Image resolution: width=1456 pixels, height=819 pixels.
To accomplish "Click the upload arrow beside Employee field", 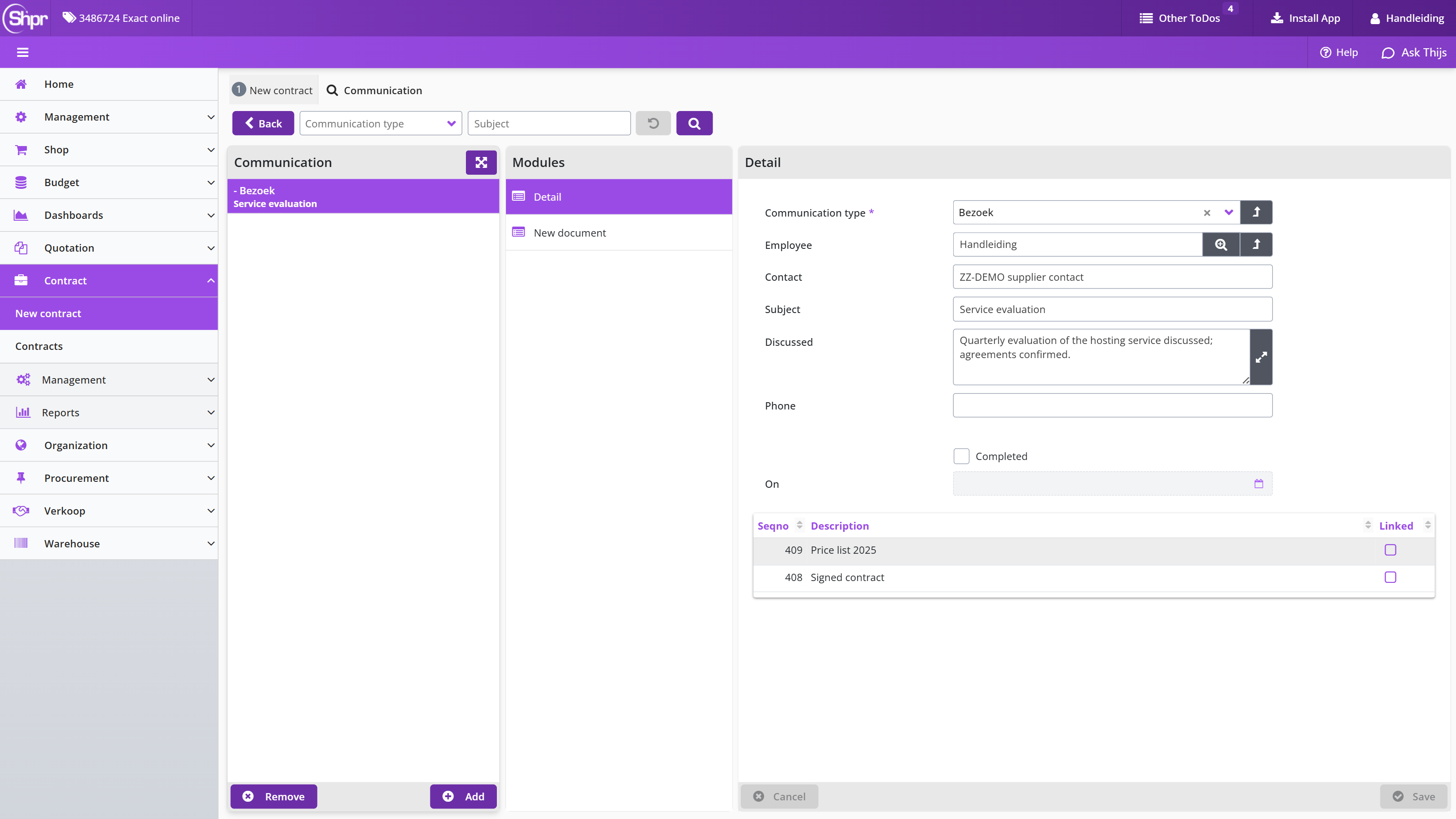I will [x=1256, y=245].
